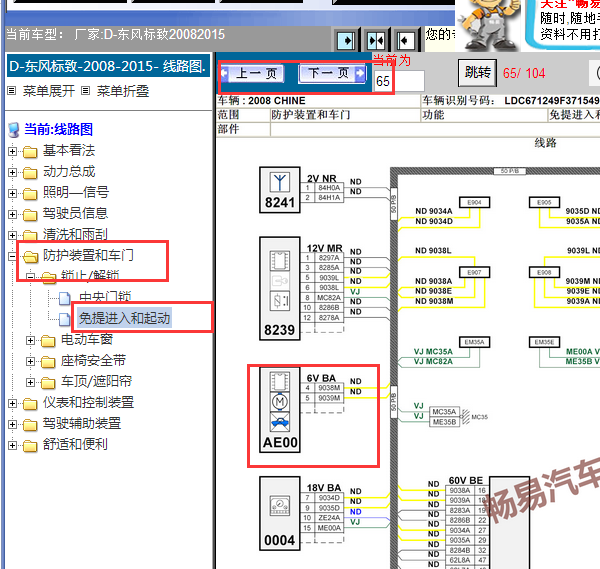Expand the 动力总成 folder
600x569 pixels.
(12, 172)
